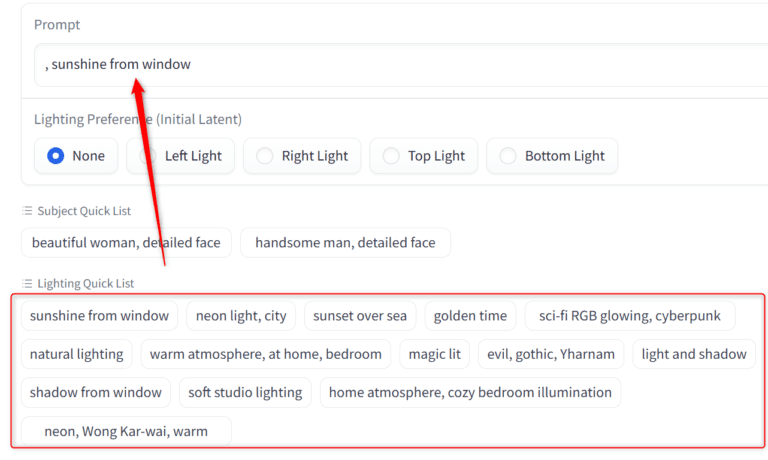Select the 'natural lighting' preset
The width and height of the screenshot is (768, 460).
click(77, 354)
